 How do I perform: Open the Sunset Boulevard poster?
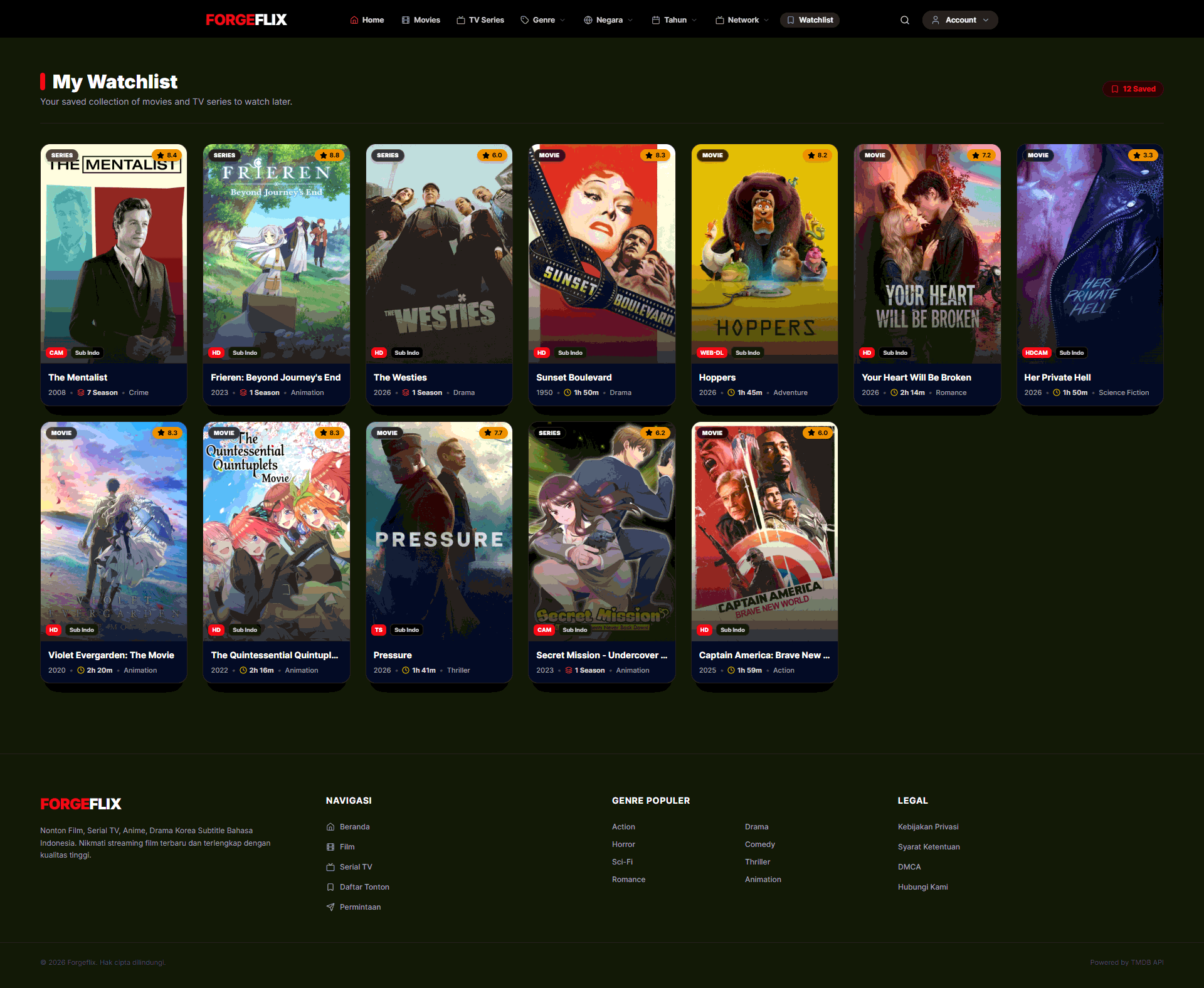[x=602, y=254]
